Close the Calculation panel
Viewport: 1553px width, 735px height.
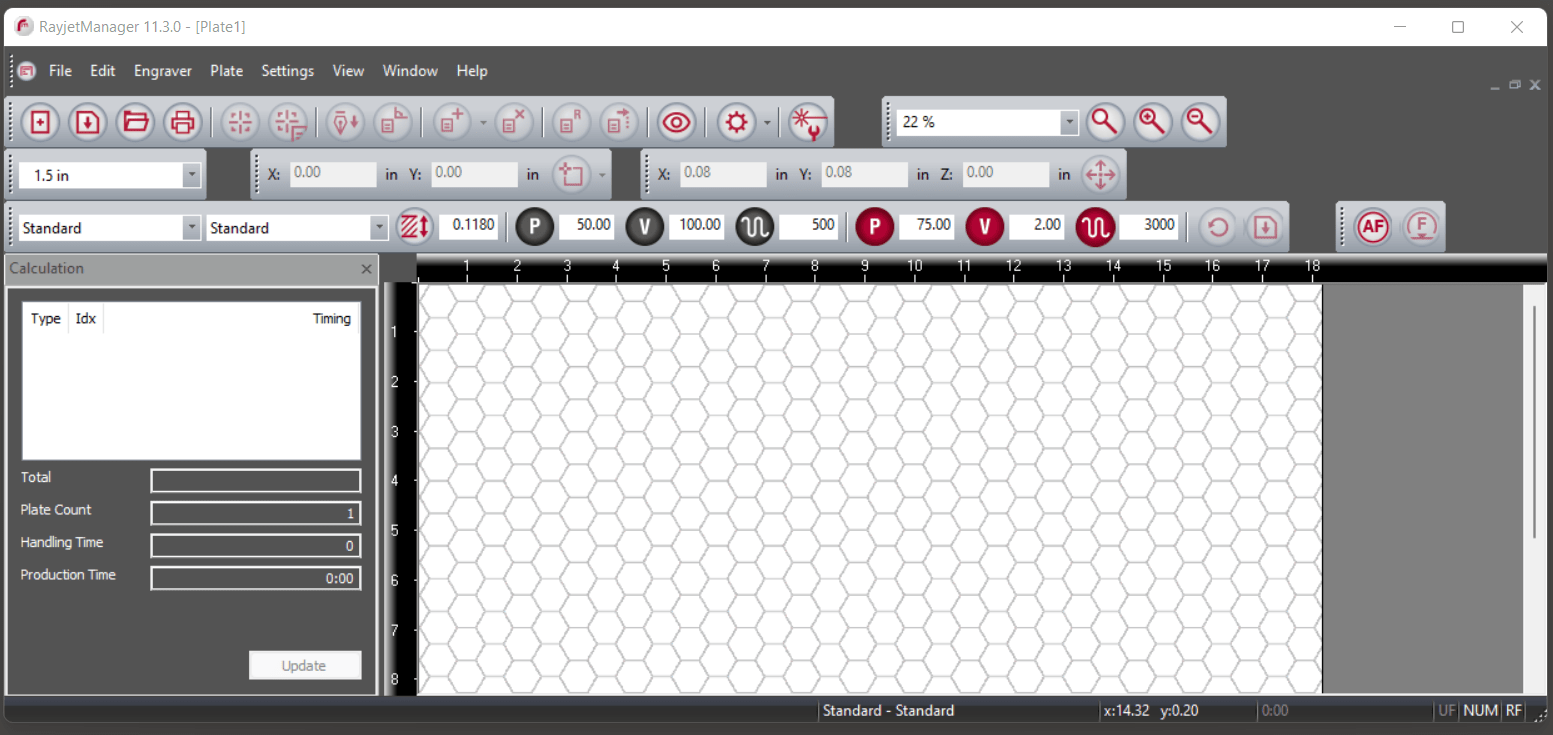coord(366,269)
